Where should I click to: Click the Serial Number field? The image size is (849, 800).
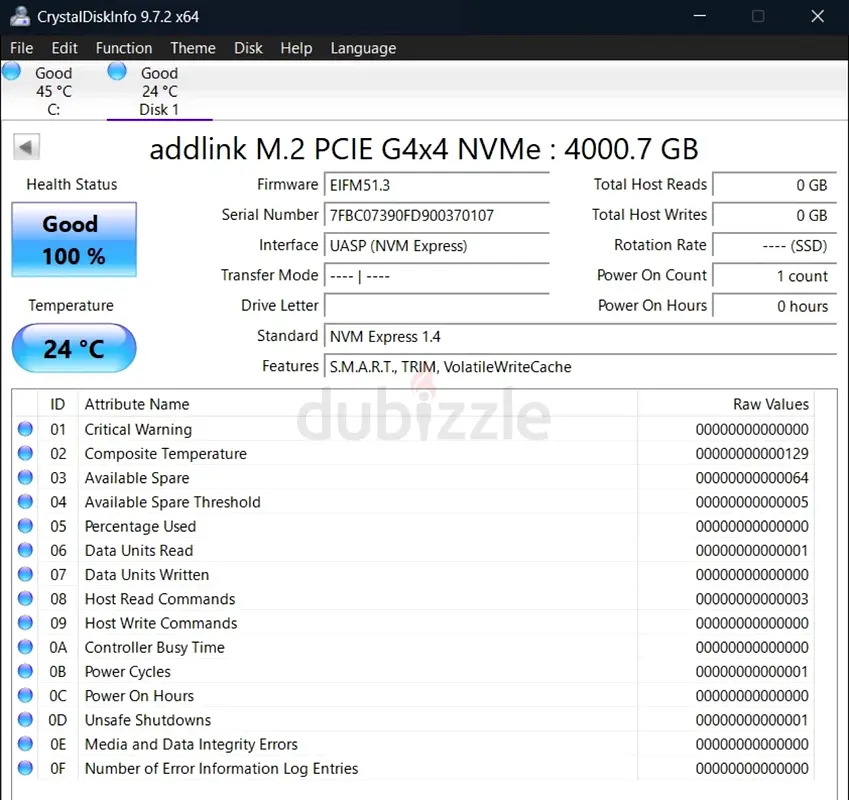tap(436, 215)
